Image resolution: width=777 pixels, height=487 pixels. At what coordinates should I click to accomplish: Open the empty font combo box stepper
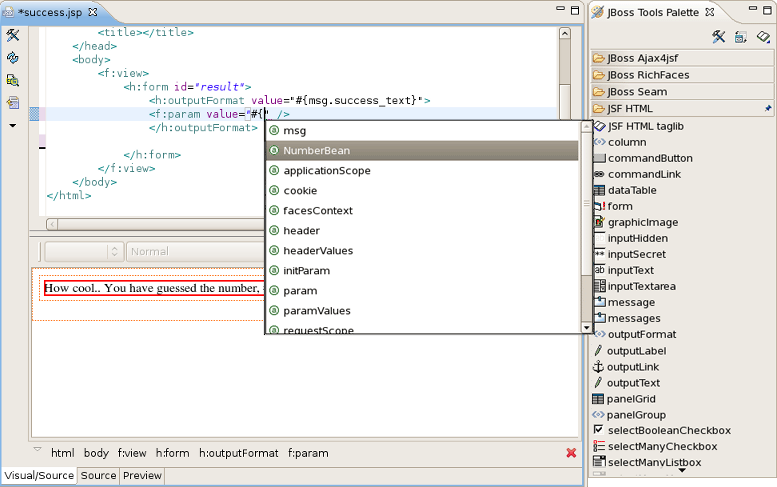pos(114,252)
